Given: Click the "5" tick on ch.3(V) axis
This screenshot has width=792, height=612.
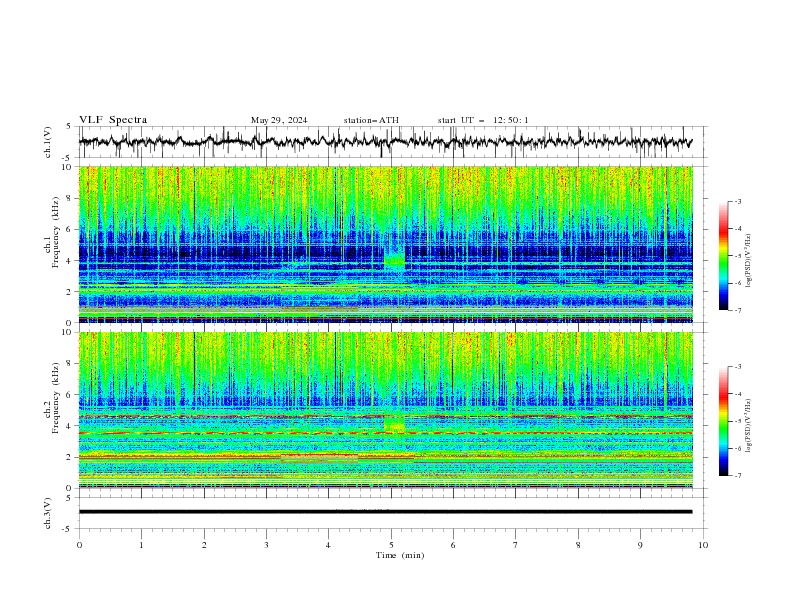Looking at the screenshot, I should (x=69, y=498).
